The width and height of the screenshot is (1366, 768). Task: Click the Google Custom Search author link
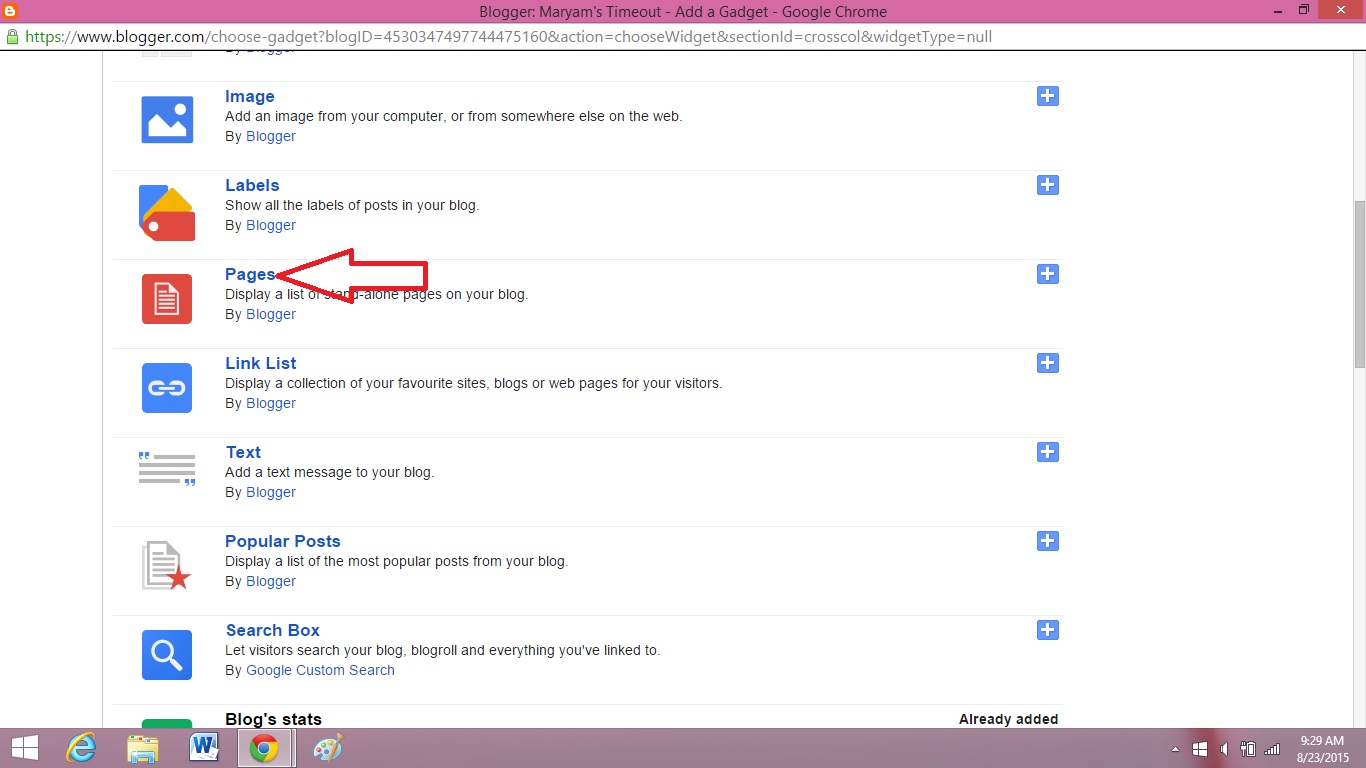coord(320,670)
